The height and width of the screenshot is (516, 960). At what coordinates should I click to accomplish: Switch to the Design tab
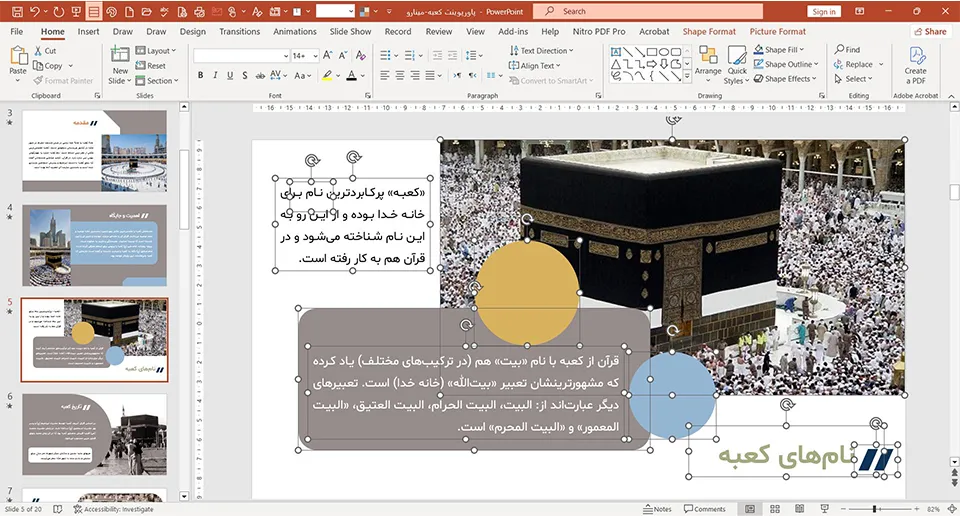pyautogui.click(x=193, y=31)
